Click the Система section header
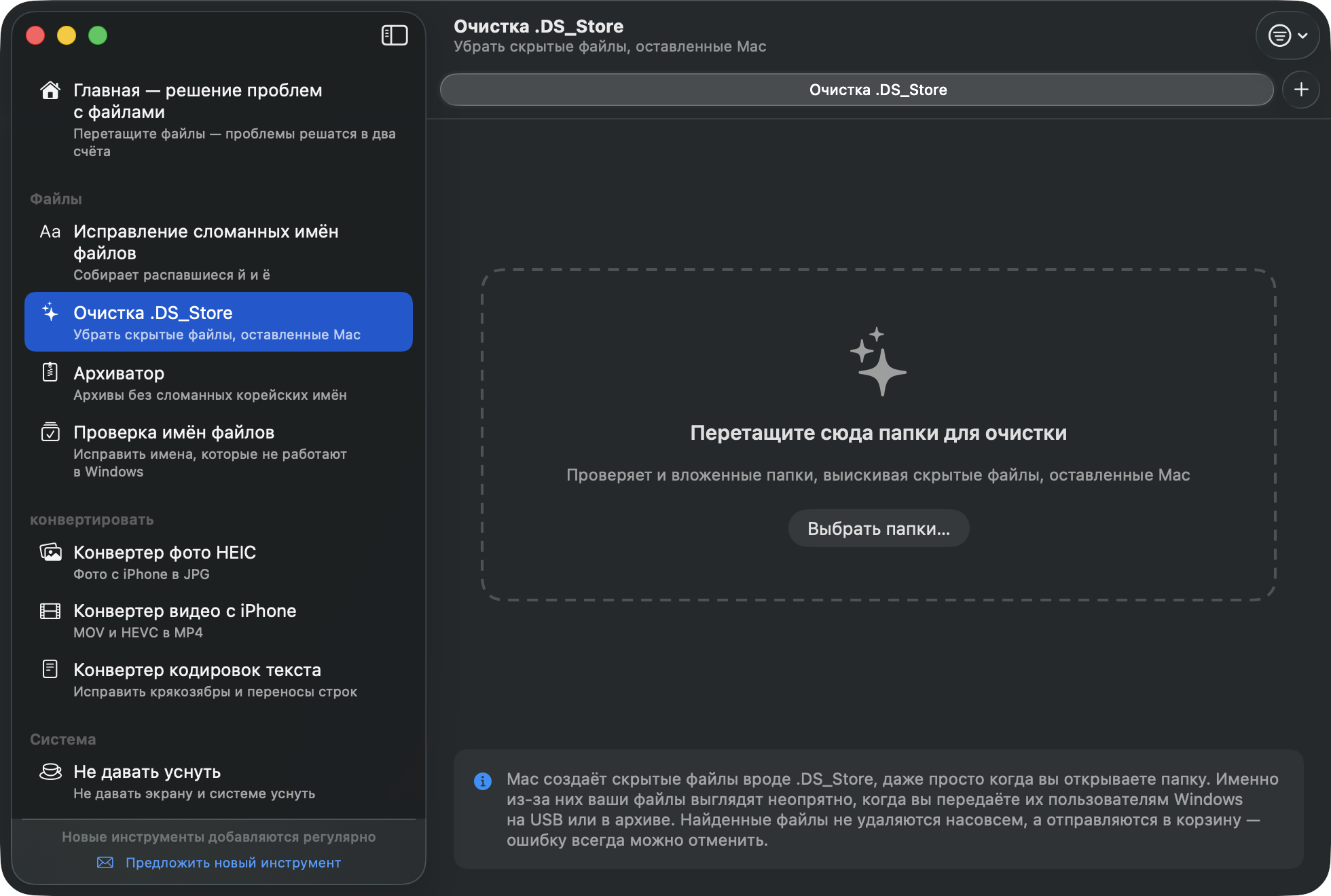1331x896 pixels. tap(63, 739)
